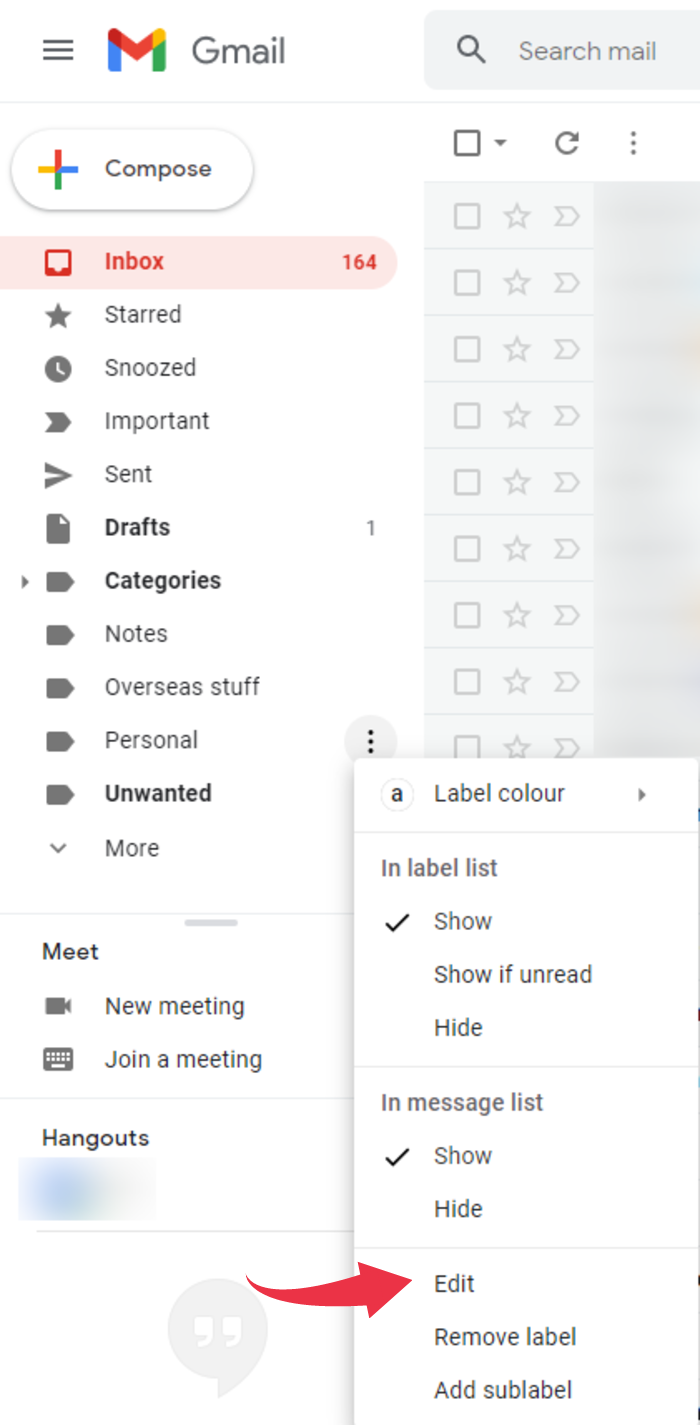Open the Label colour submenu
Screen dimensions: 700x1425
click(x=500, y=793)
